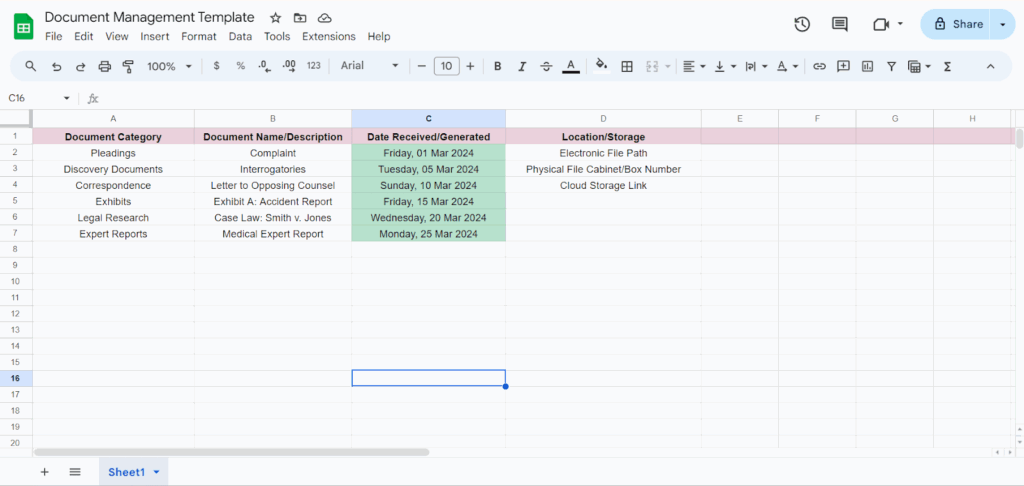Open the name box dropdown arrow
The width and height of the screenshot is (1024, 486).
[x=66, y=98]
